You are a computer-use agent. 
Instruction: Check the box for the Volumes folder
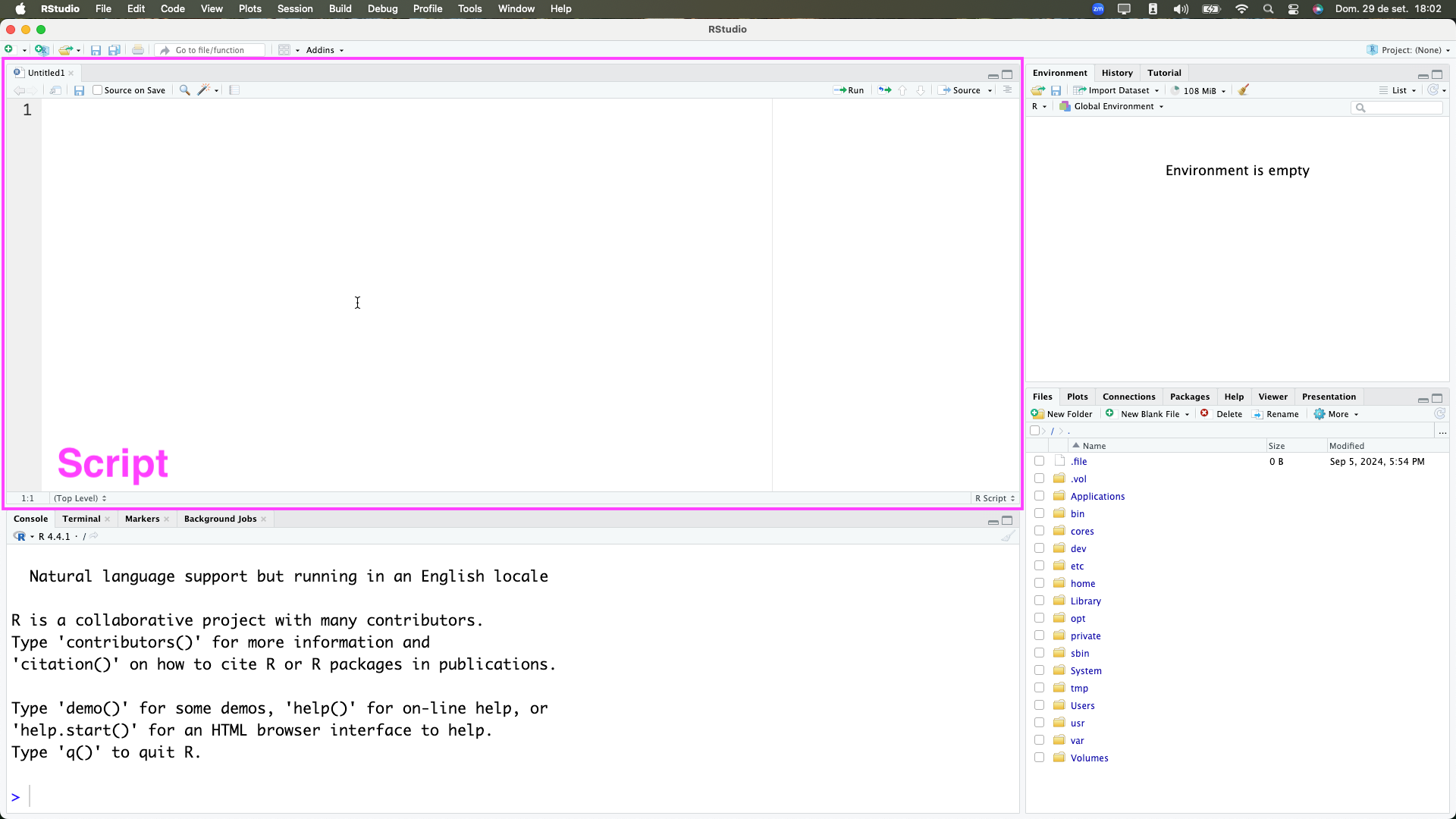(1039, 758)
